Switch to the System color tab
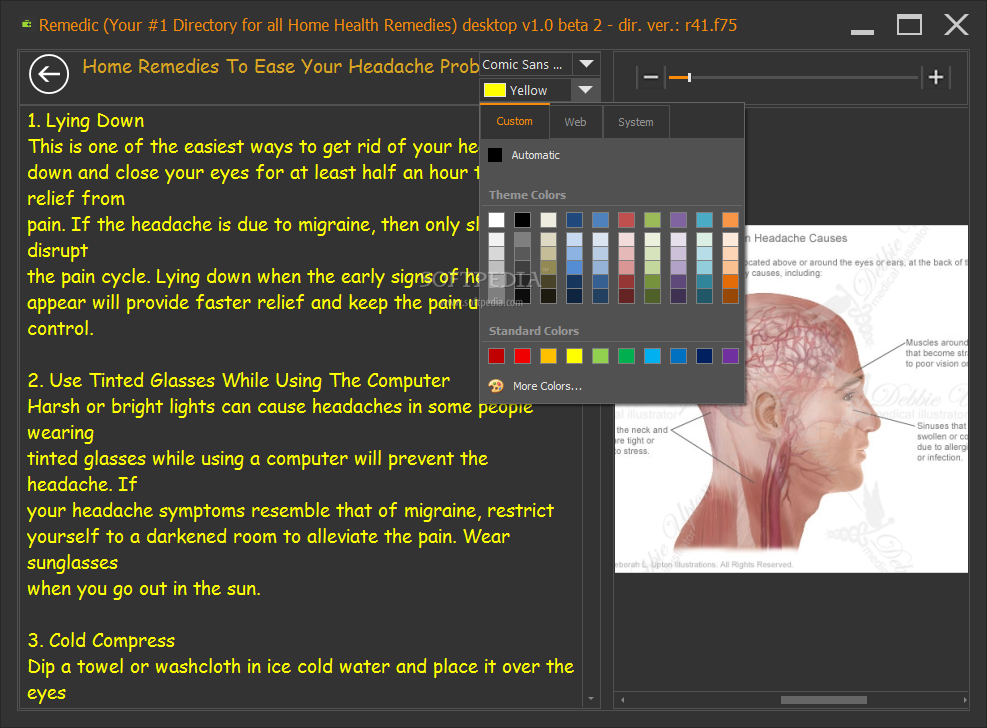987x728 pixels. 635,122
